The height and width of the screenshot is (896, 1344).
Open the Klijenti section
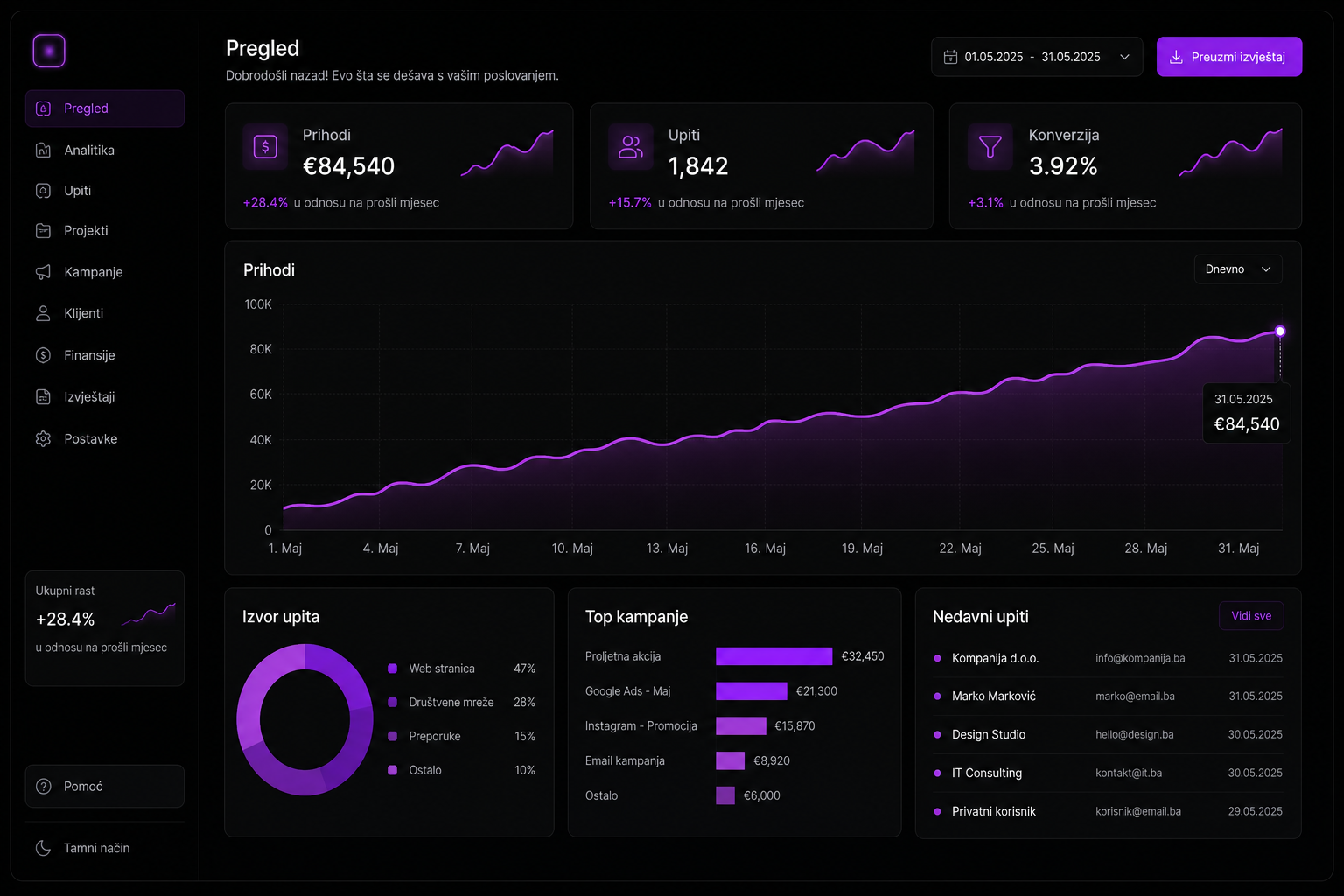105,313
